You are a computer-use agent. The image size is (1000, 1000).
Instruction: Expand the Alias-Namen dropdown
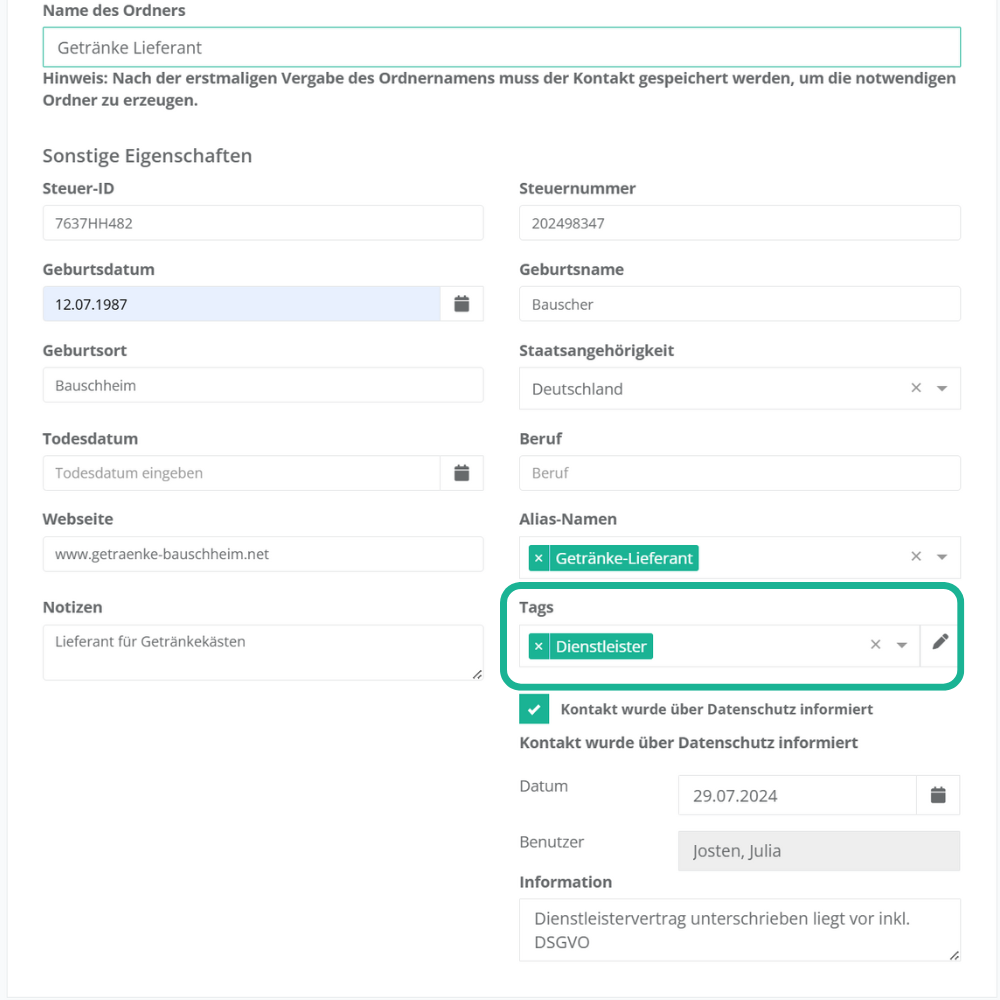point(941,557)
